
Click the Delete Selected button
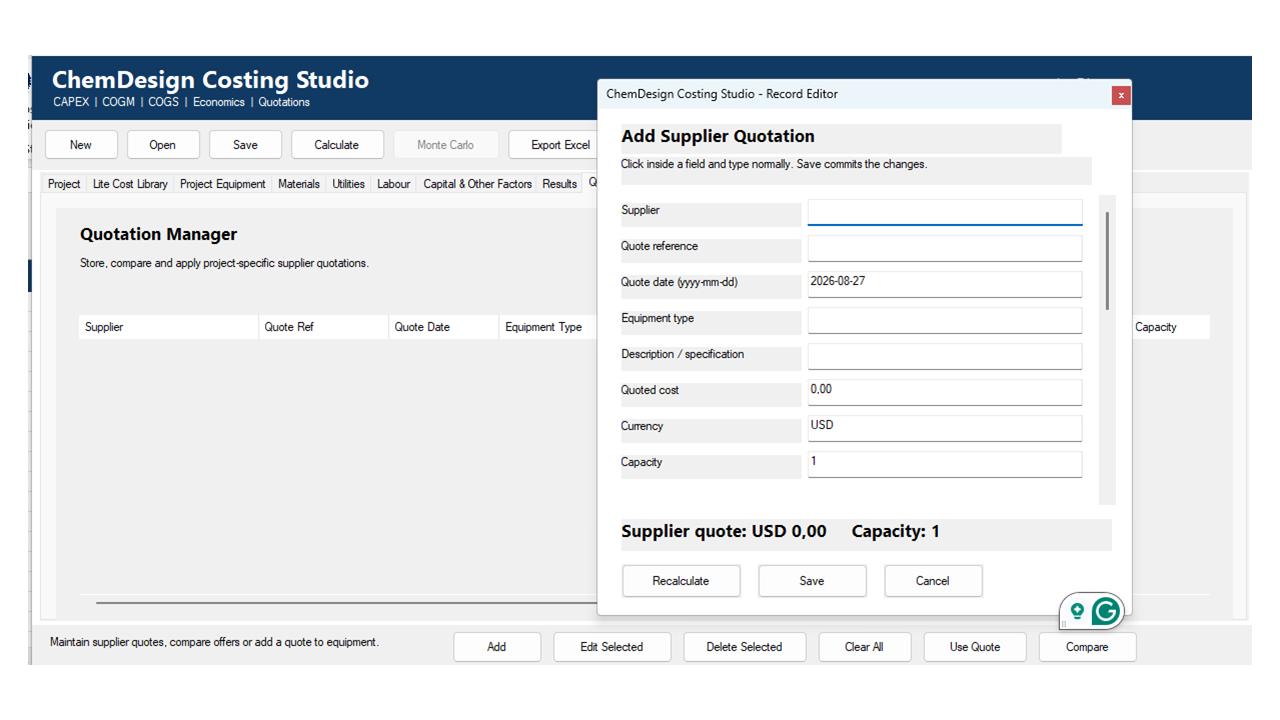click(x=744, y=647)
